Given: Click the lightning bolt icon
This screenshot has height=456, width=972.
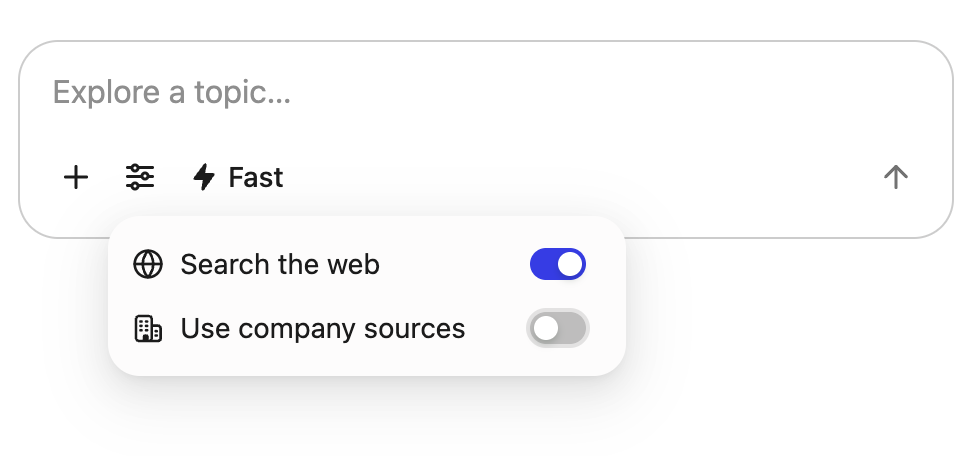Looking at the screenshot, I should 204,178.
